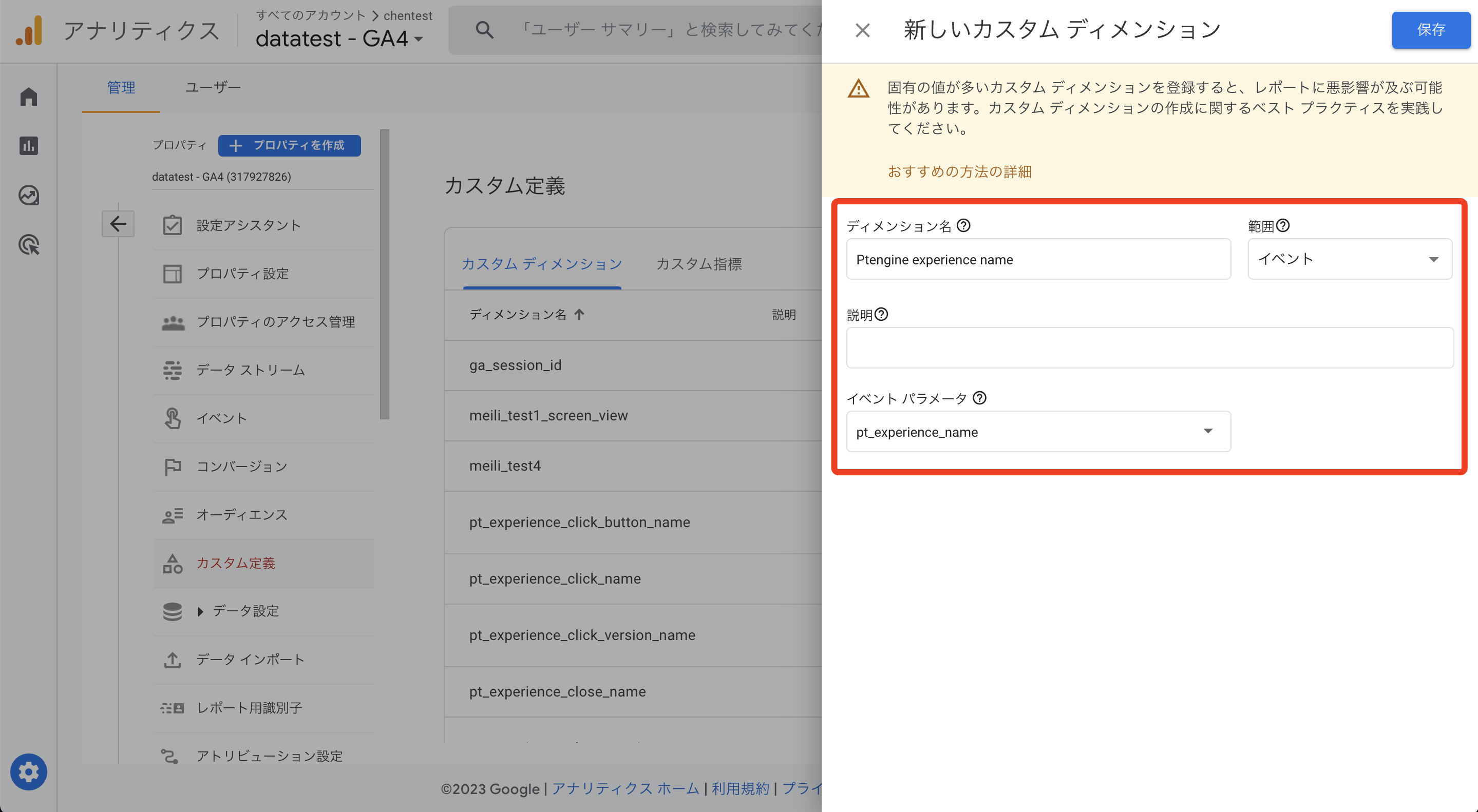Open the Reports bar chart icon
The image size is (1478, 812).
click(x=29, y=146)
